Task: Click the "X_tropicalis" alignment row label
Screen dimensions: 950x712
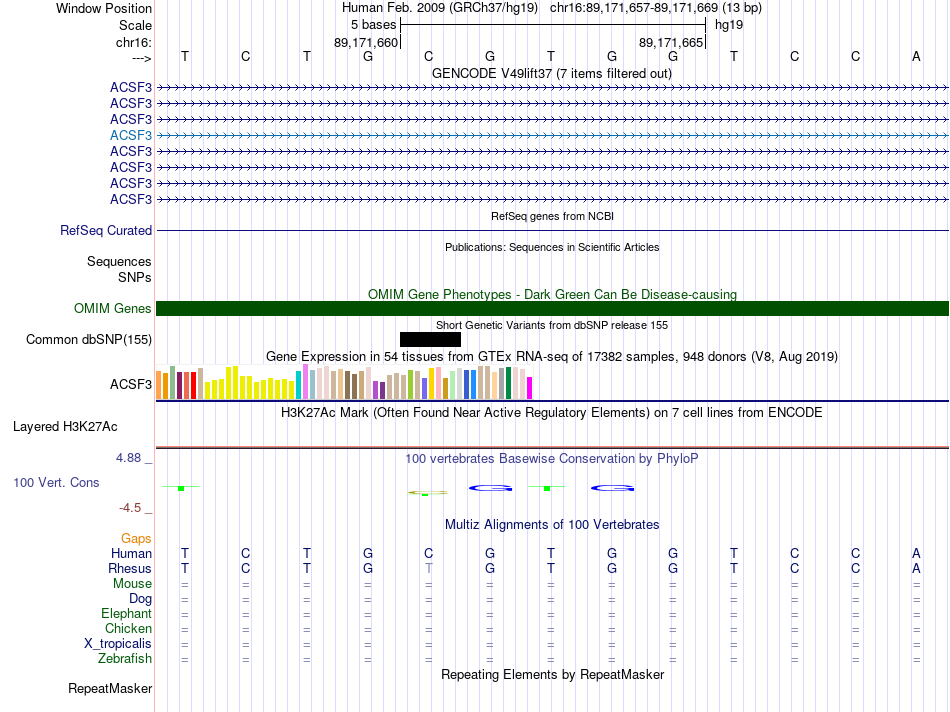Action: click(118, 644)
